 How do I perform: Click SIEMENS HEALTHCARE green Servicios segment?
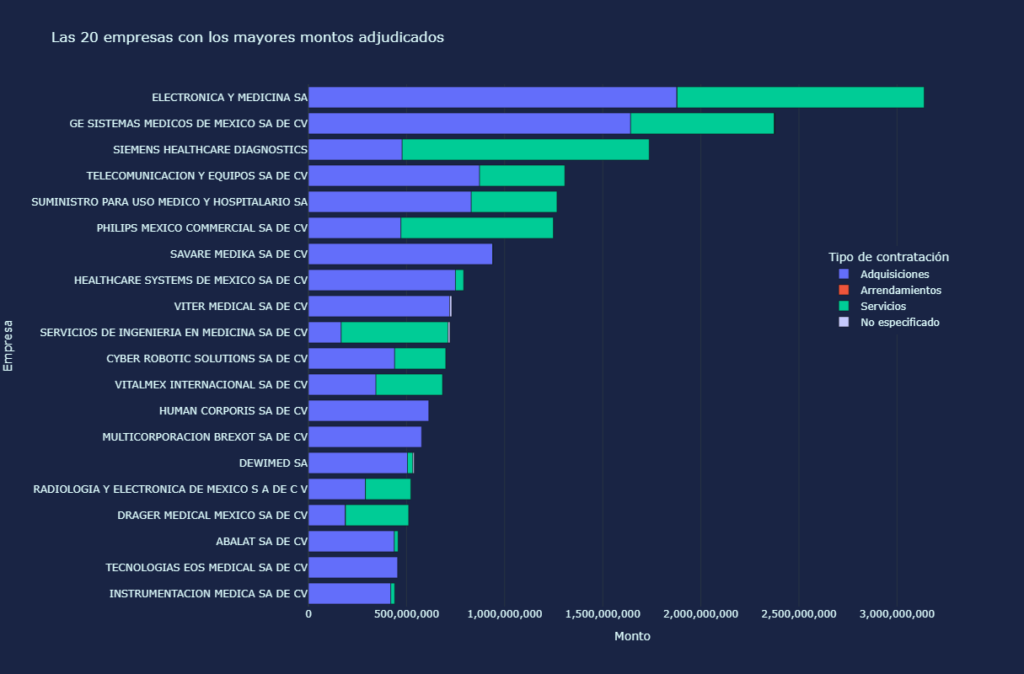tap(526, 150)
